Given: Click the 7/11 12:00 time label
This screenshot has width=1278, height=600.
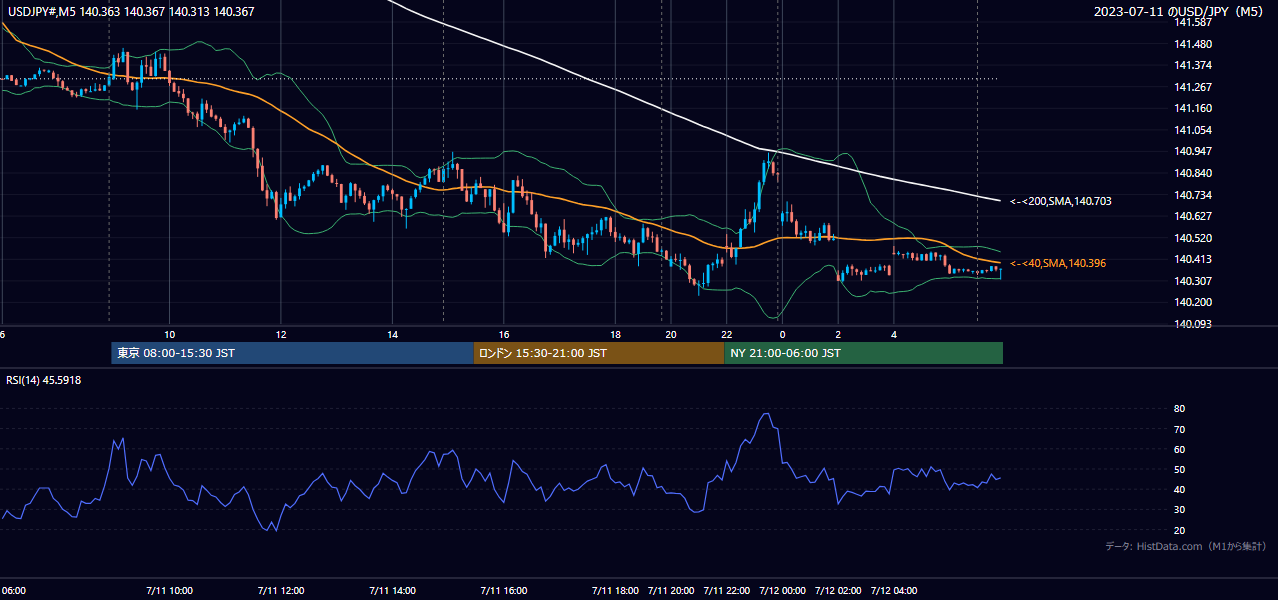Looking at the screenshot, I should 280,591.
